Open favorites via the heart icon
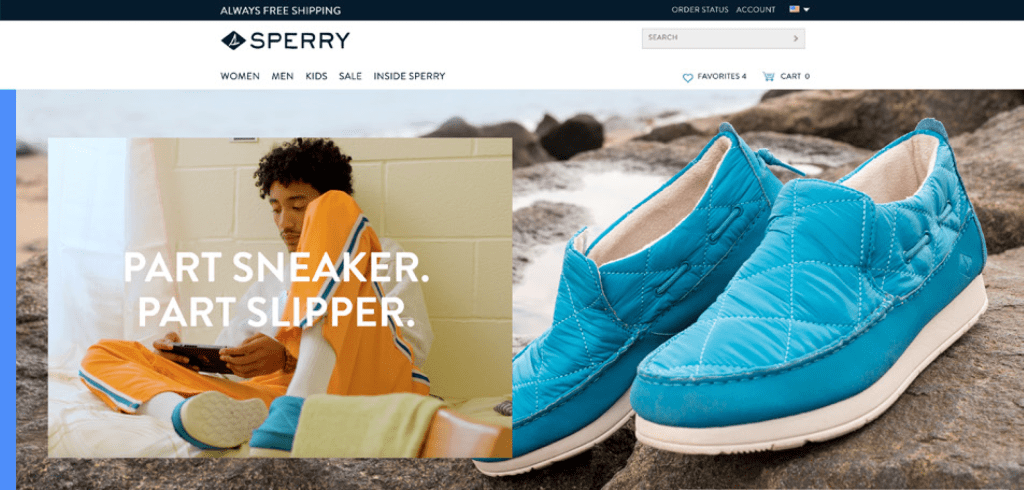 (688, 77)
